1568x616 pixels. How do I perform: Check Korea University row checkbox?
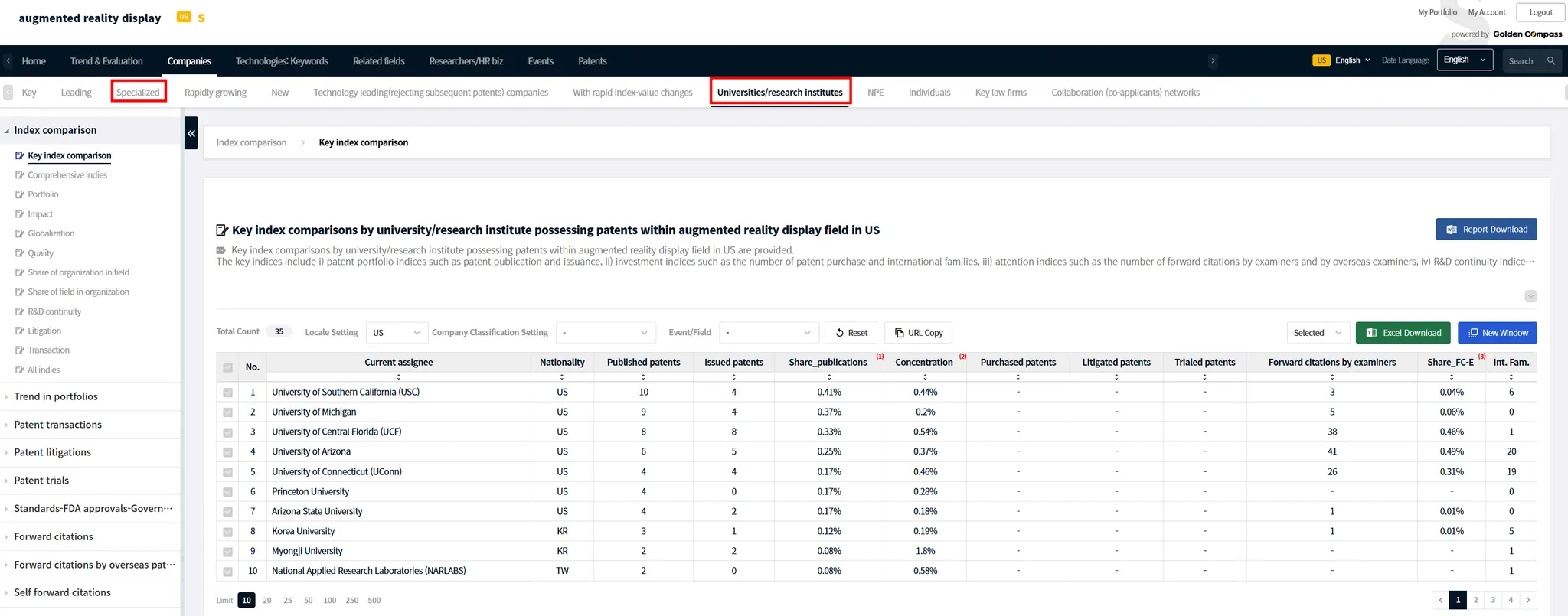click(227, 532)
